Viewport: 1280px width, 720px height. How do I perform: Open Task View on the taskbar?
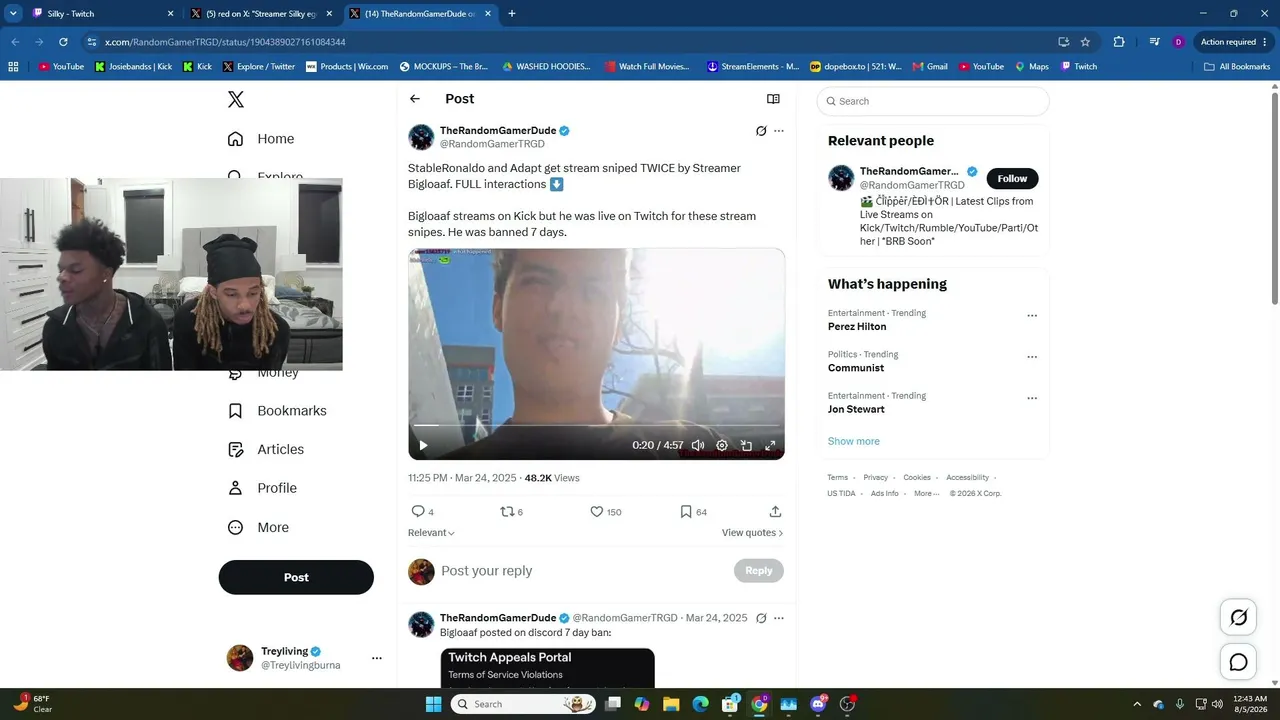612,704
